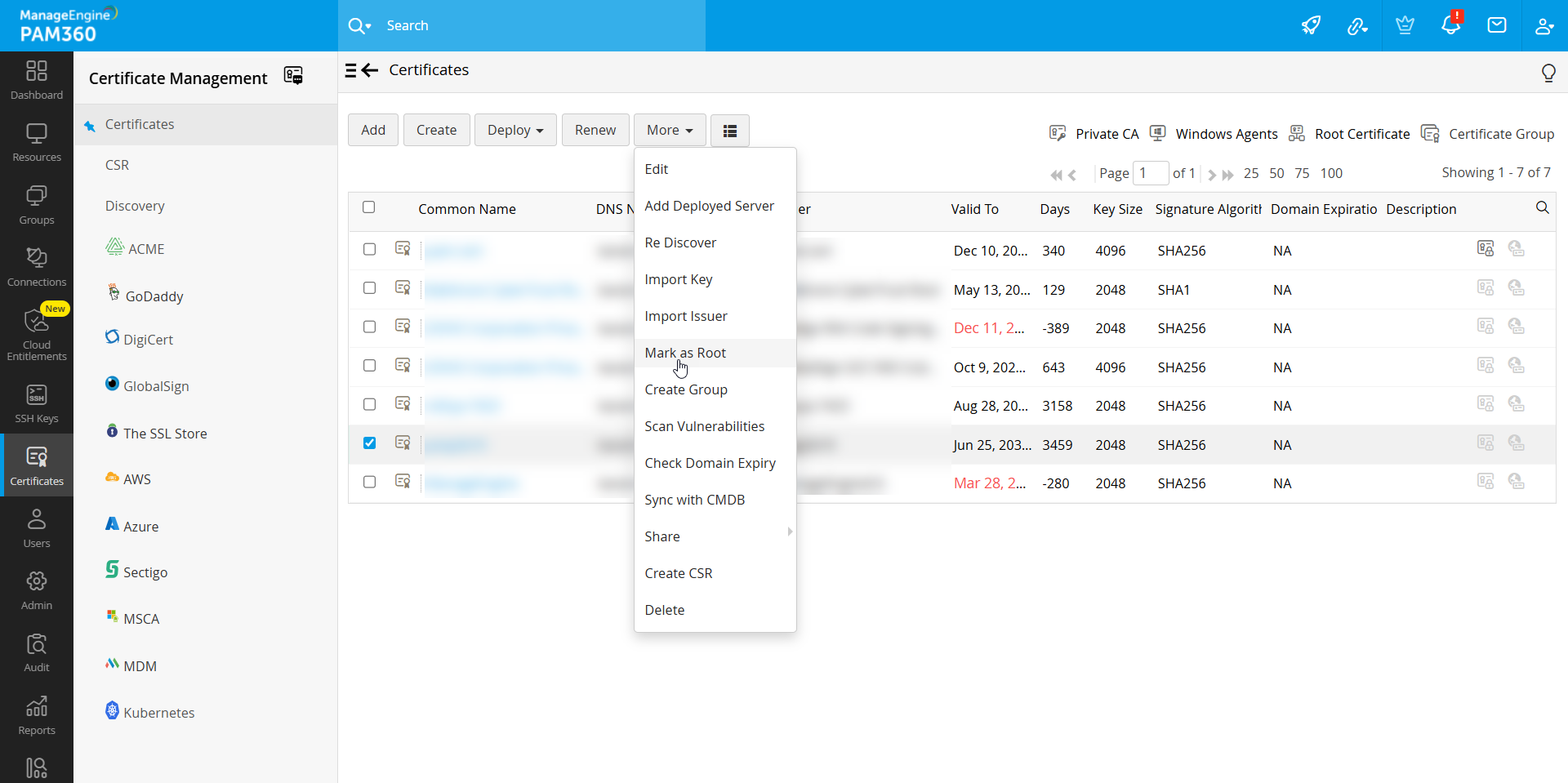Click the Renew button
This screenshot has height=783, width=1568.
coord(595,131)
